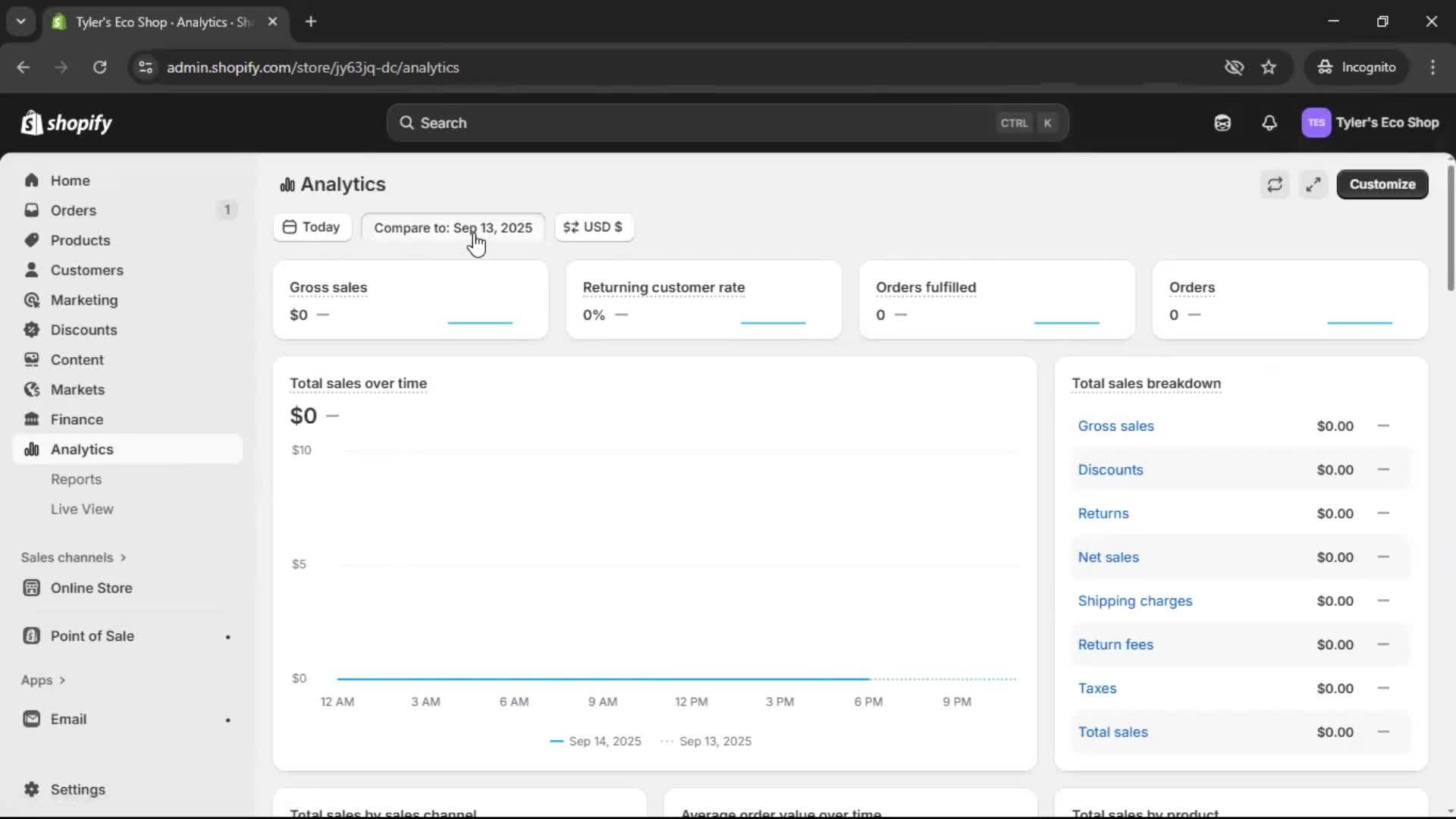Open the Orders section in the sidebar
The width and height of the screenshot is (1456, 819).
pyautogui.click(x=72, y=210)
